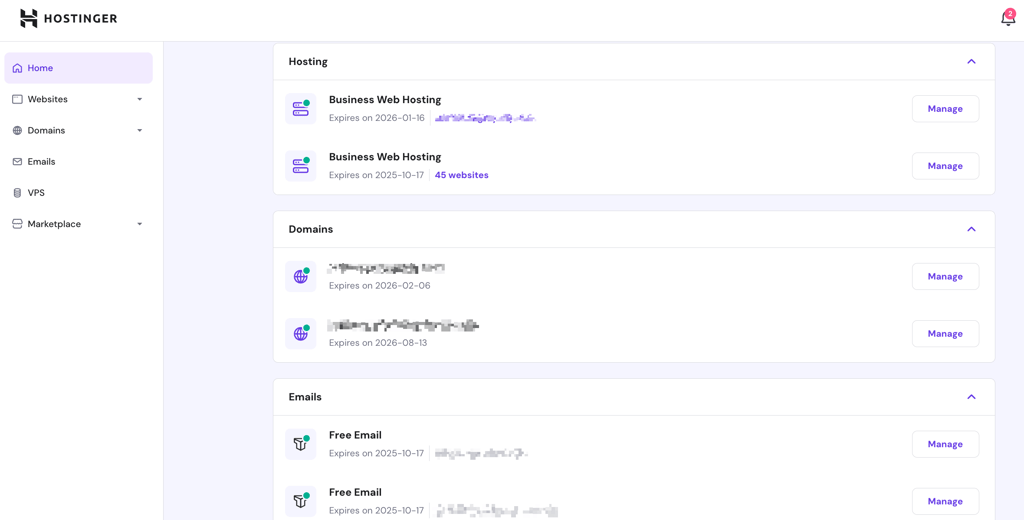Collapse the Hosting section chevron
Viewport: 1024px width, 520px height.
coord(971,61)
